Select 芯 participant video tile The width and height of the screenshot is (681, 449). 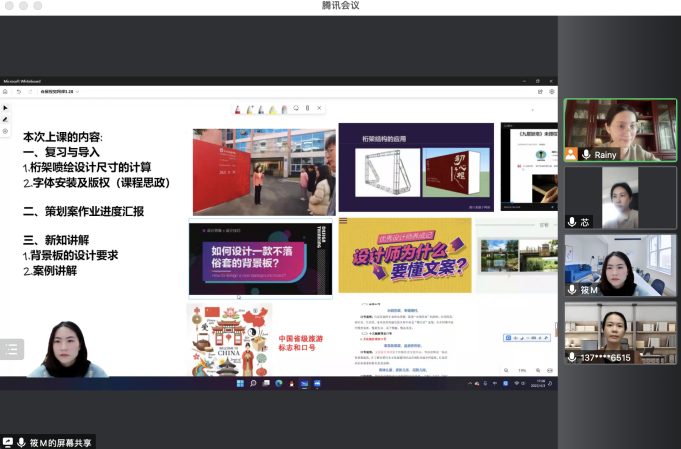[x=620, y=198]
